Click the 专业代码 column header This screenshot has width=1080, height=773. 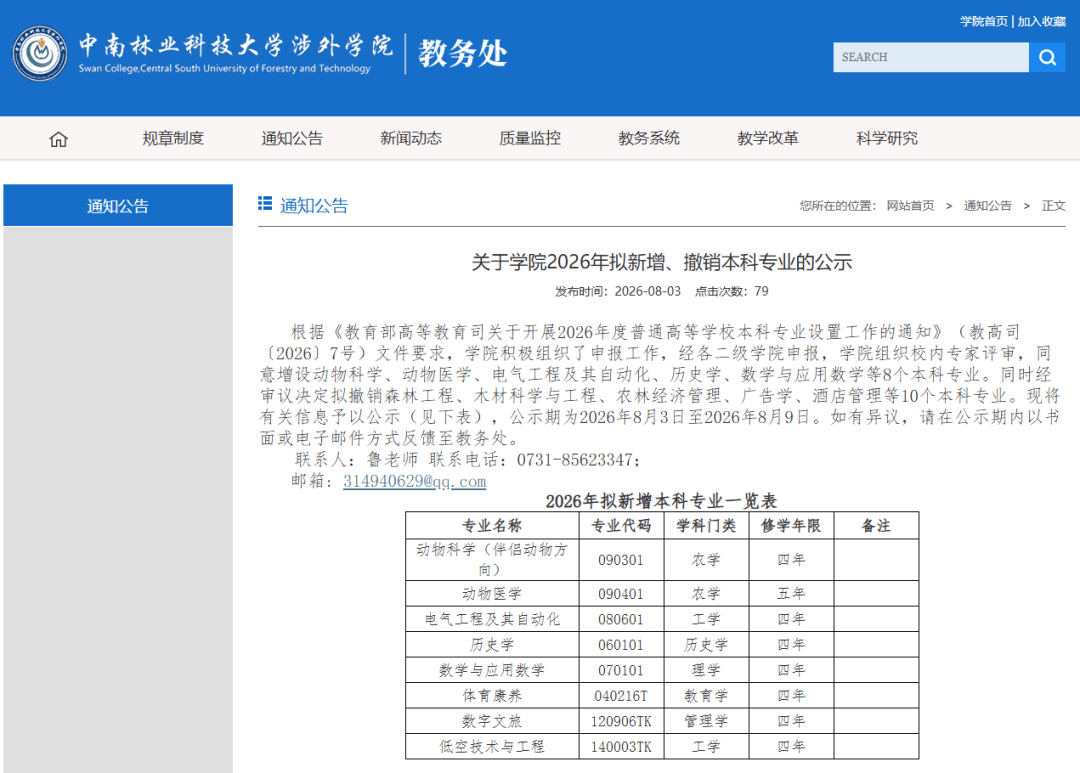(x=621, y=526)
